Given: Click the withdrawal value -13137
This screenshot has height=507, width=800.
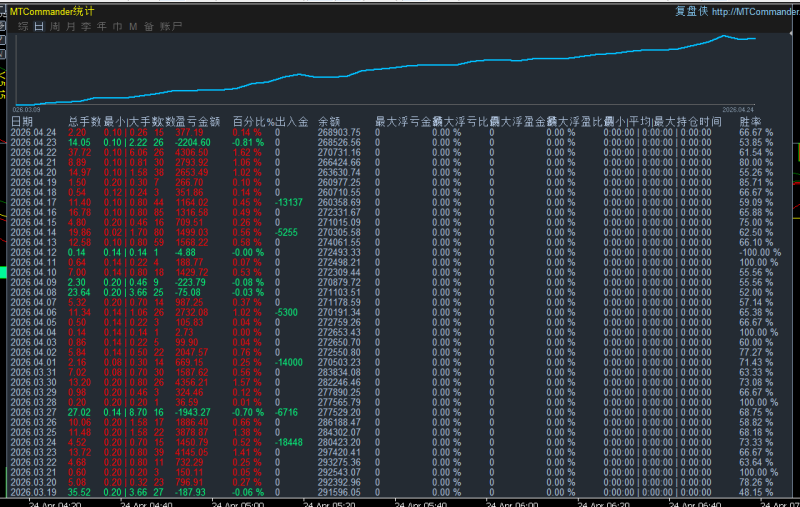Looking at the screenshot, I should click(289, 202).
